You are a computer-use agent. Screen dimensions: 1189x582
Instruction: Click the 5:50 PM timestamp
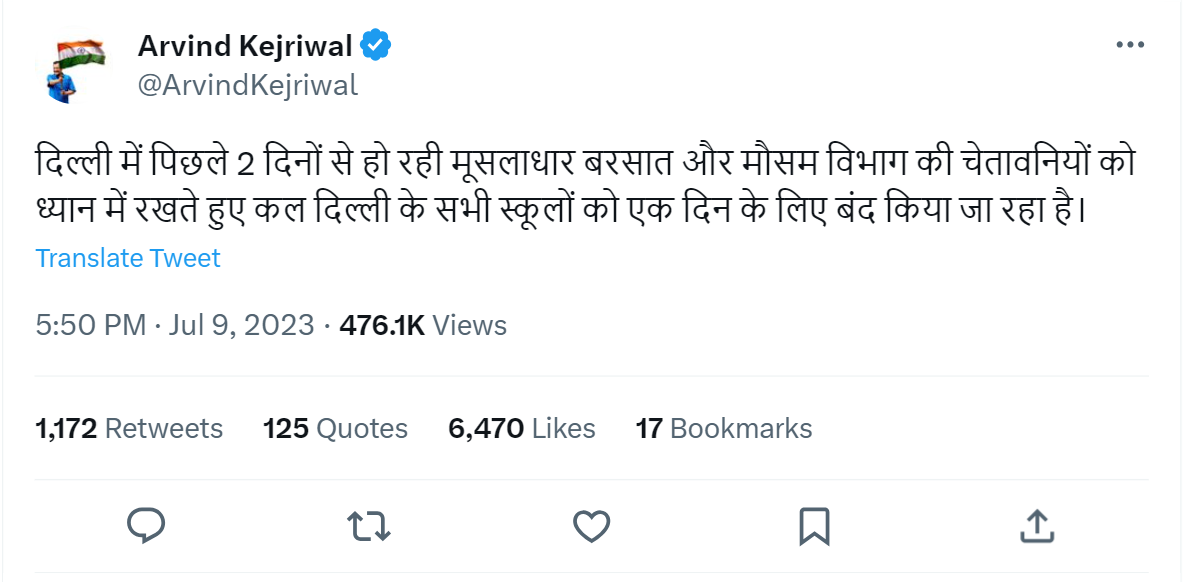point(90,325)
